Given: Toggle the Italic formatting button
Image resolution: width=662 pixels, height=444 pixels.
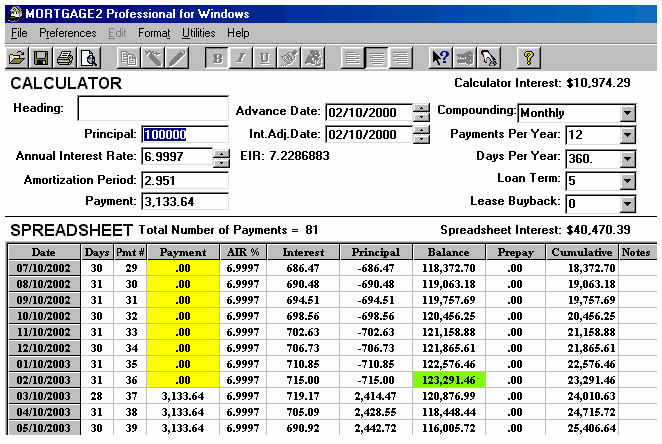Looking at the screenshot, I should (x=241, y=57).
